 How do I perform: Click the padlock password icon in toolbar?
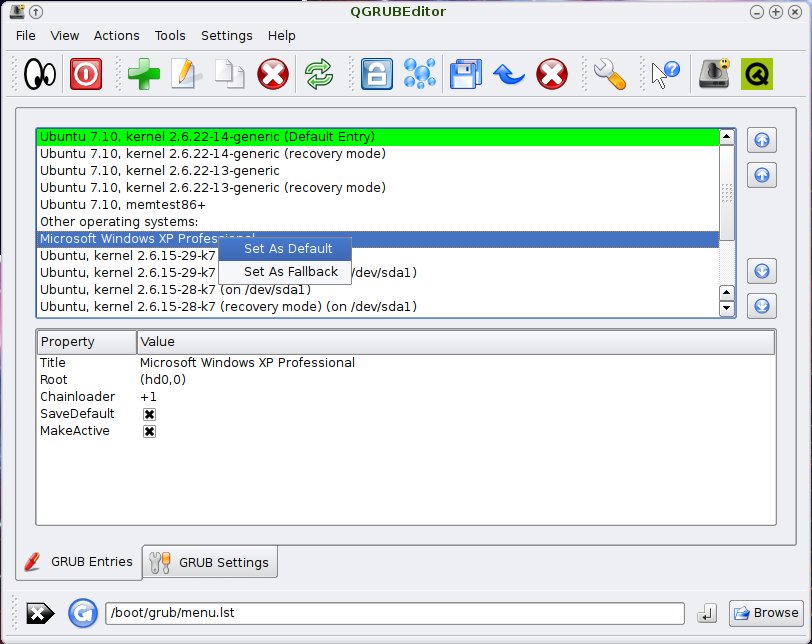click(376, 75)
